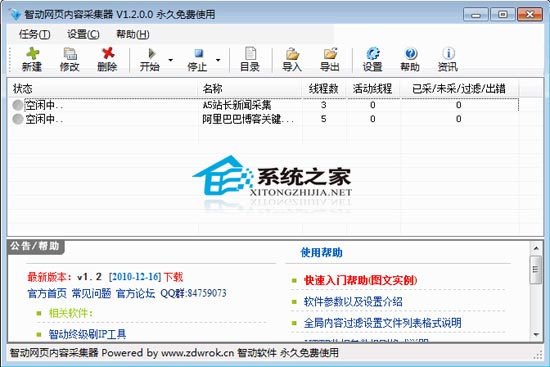Sort by the 线程数 column header

[x=323, y=88]
